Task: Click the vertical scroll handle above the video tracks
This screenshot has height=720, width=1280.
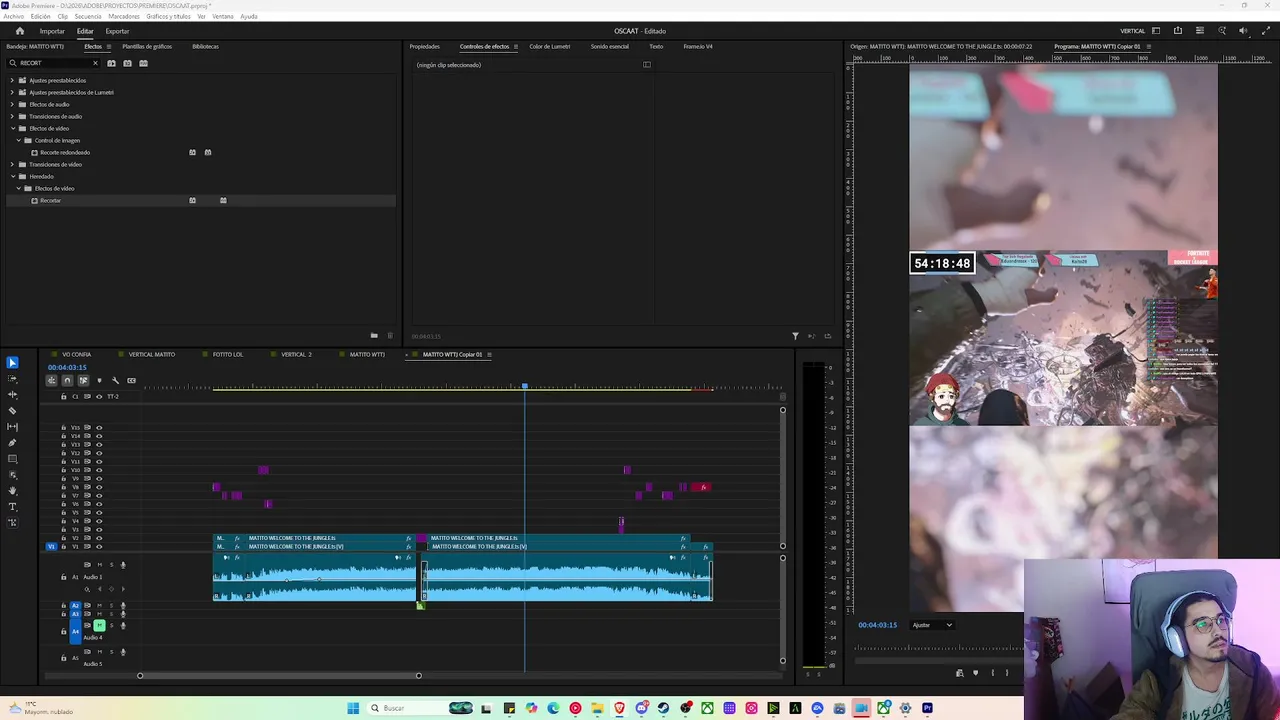Action: click(783, 410)
